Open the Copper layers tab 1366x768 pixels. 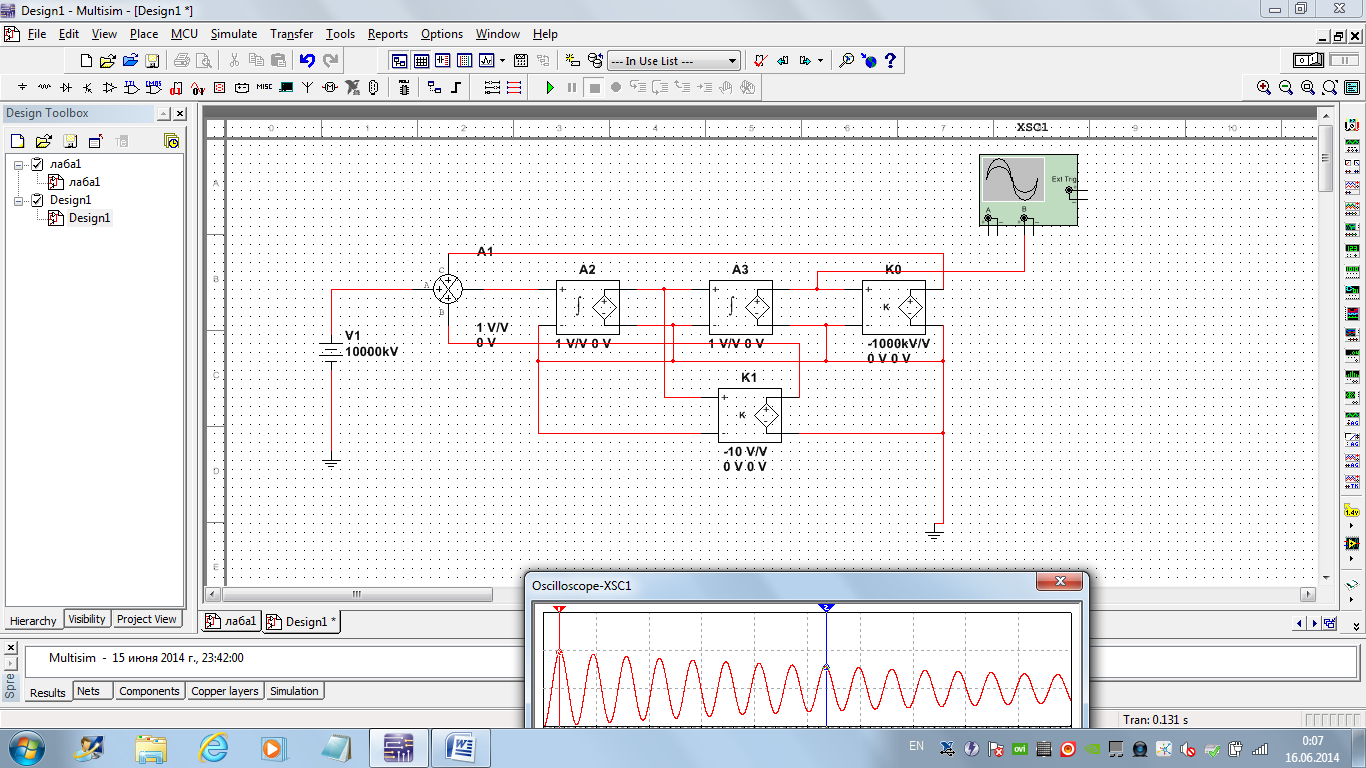[225, 691]
